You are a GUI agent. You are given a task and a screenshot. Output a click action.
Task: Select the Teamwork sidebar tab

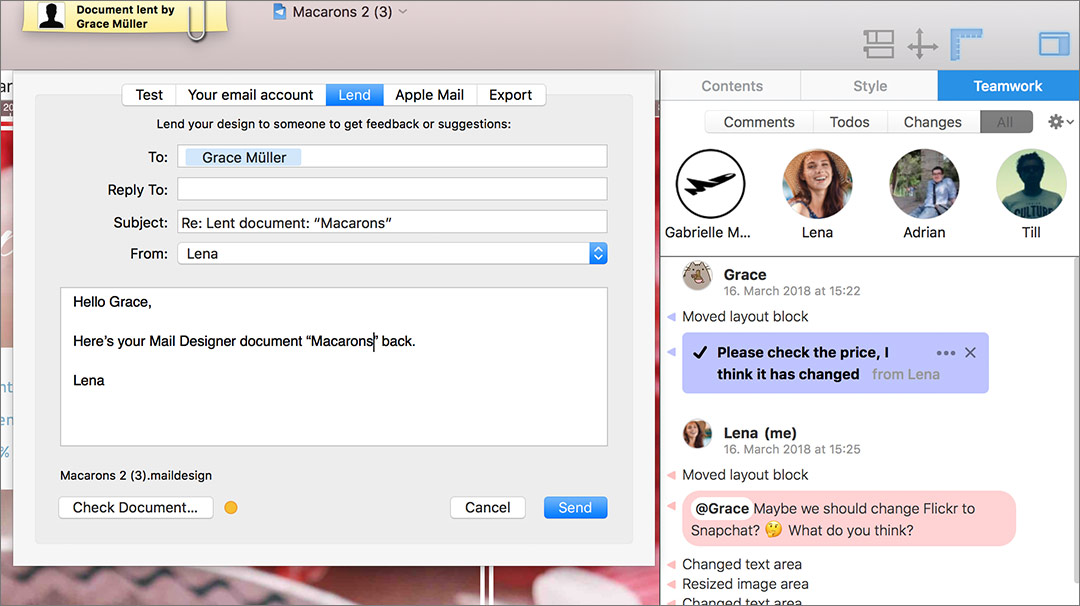(1008, 85)
